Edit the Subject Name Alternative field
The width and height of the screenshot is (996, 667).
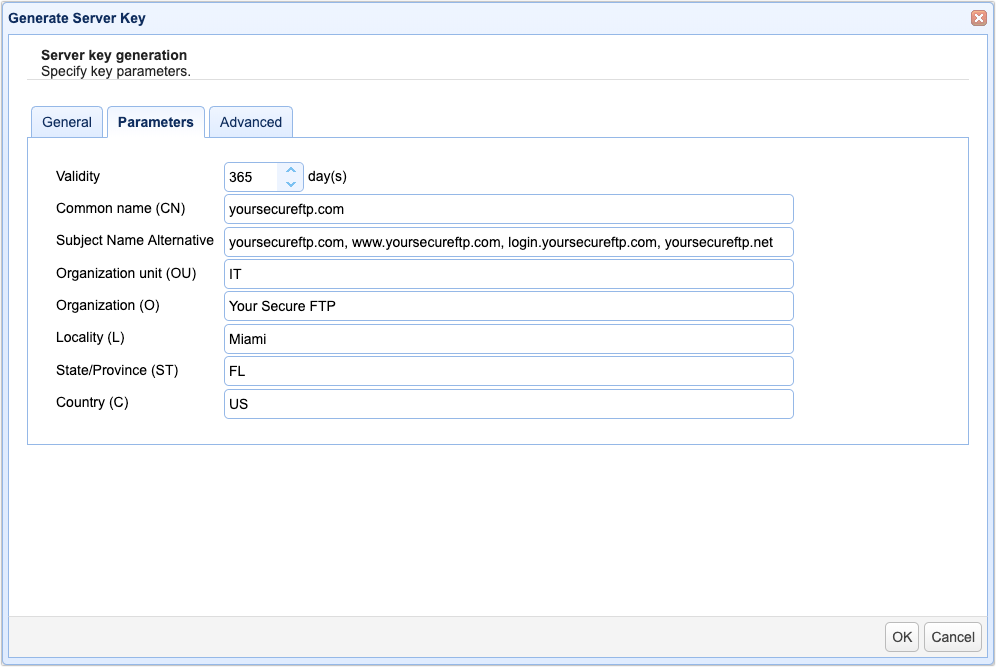pyautogui.click(x=508, y=242)
